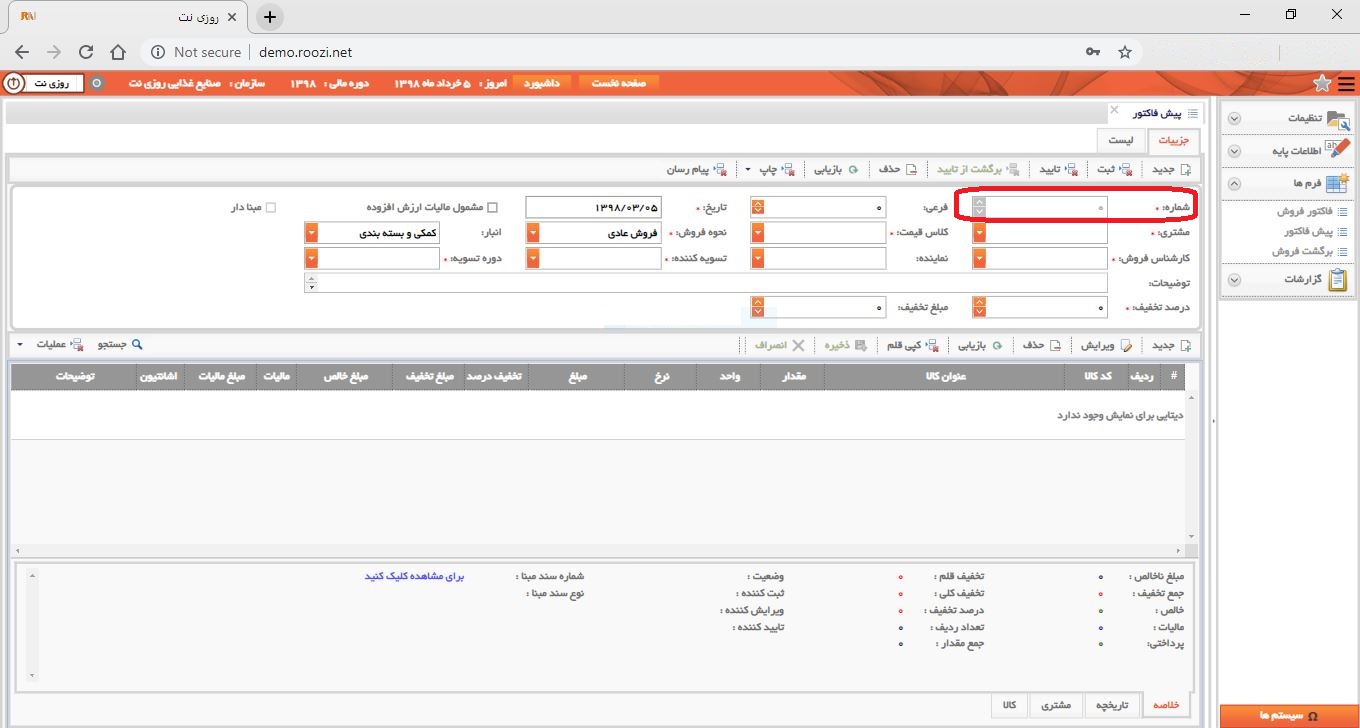Open the عملیات (operations) dropdown
1360x728 pixels.
tap(52, 345)
